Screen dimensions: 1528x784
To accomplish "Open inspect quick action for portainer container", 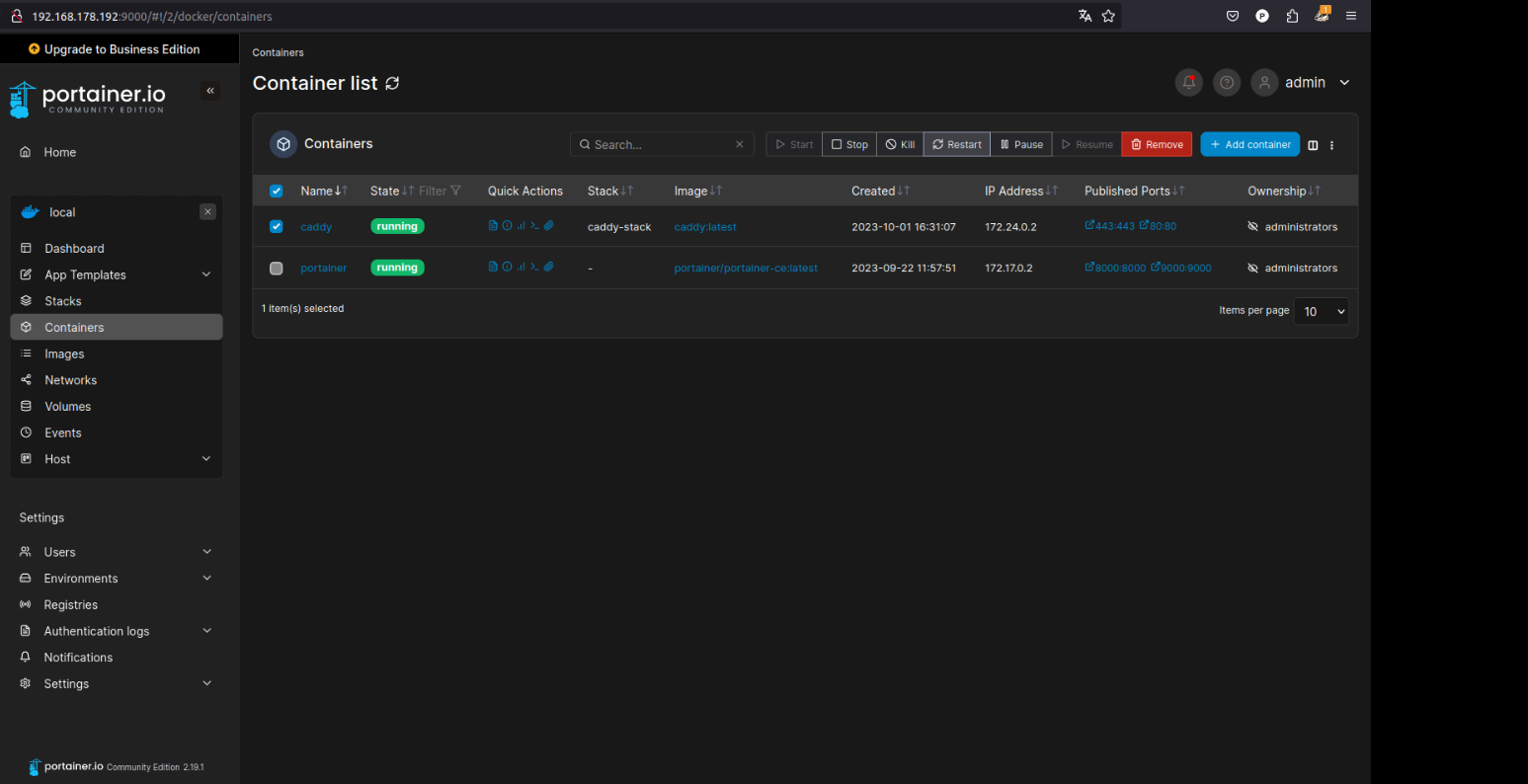I will 507,268.
